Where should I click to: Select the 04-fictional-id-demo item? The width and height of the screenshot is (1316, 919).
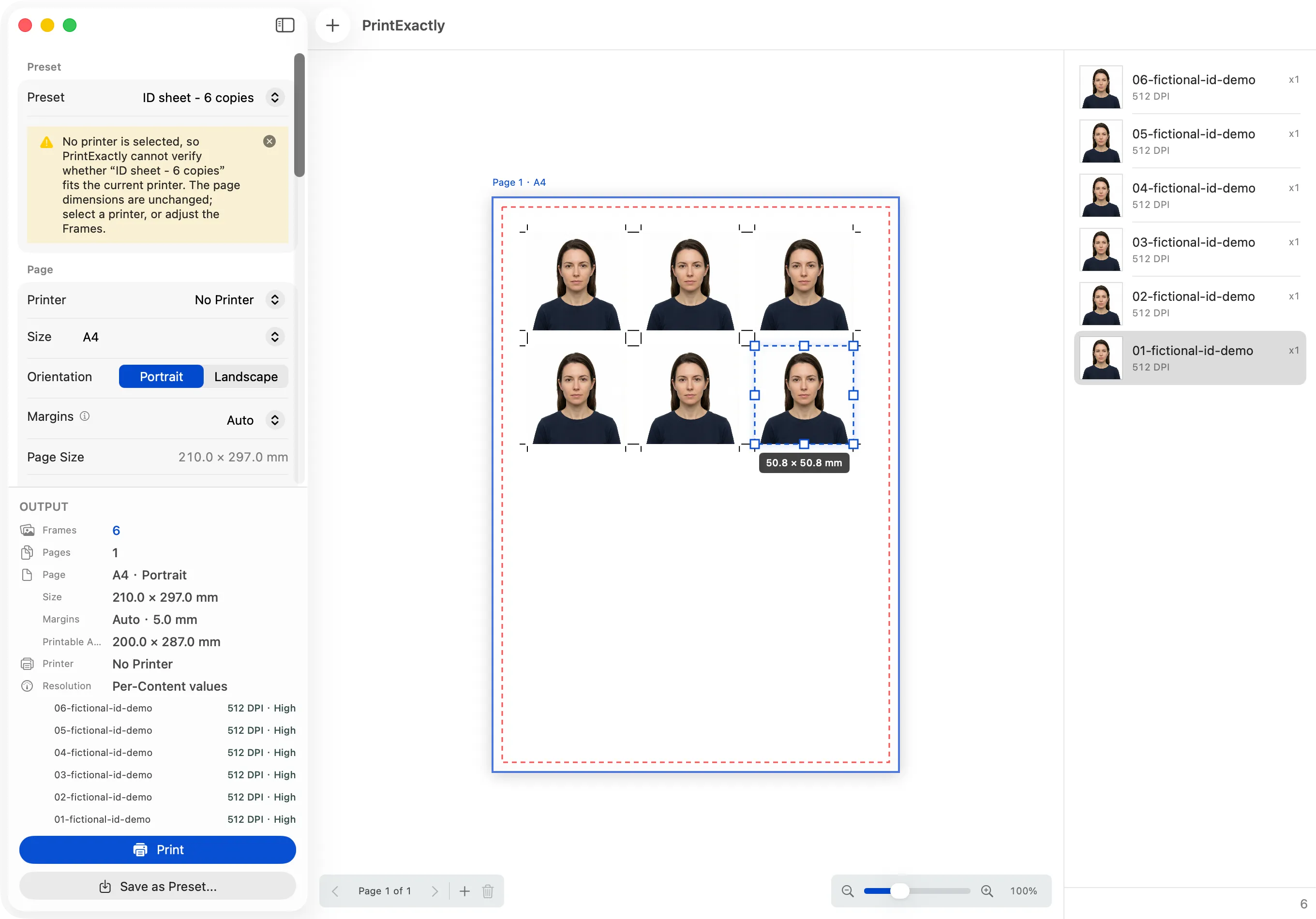point(1190,195)
